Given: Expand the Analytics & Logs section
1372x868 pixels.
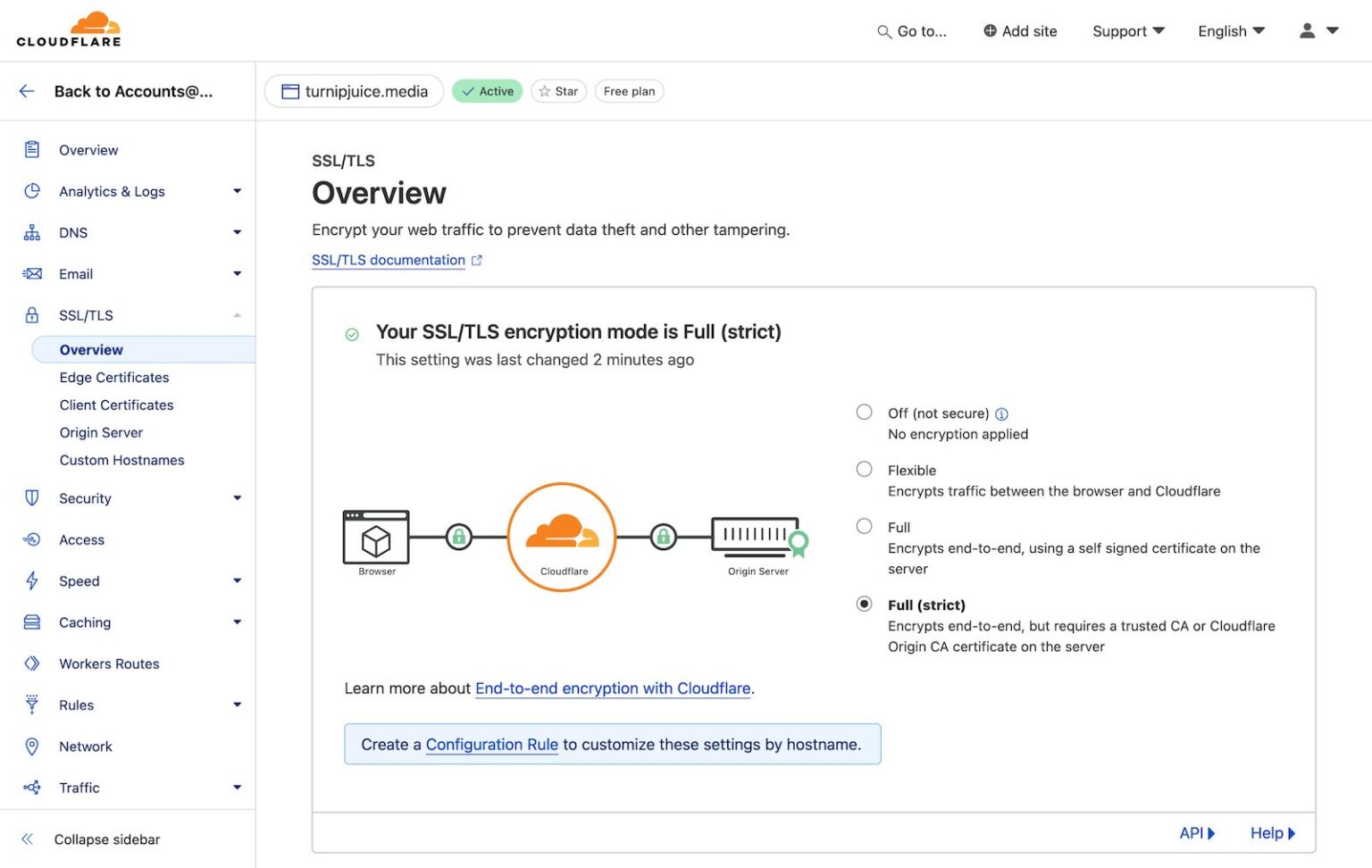Looking at the screenshot, I should tap(237, 191).
